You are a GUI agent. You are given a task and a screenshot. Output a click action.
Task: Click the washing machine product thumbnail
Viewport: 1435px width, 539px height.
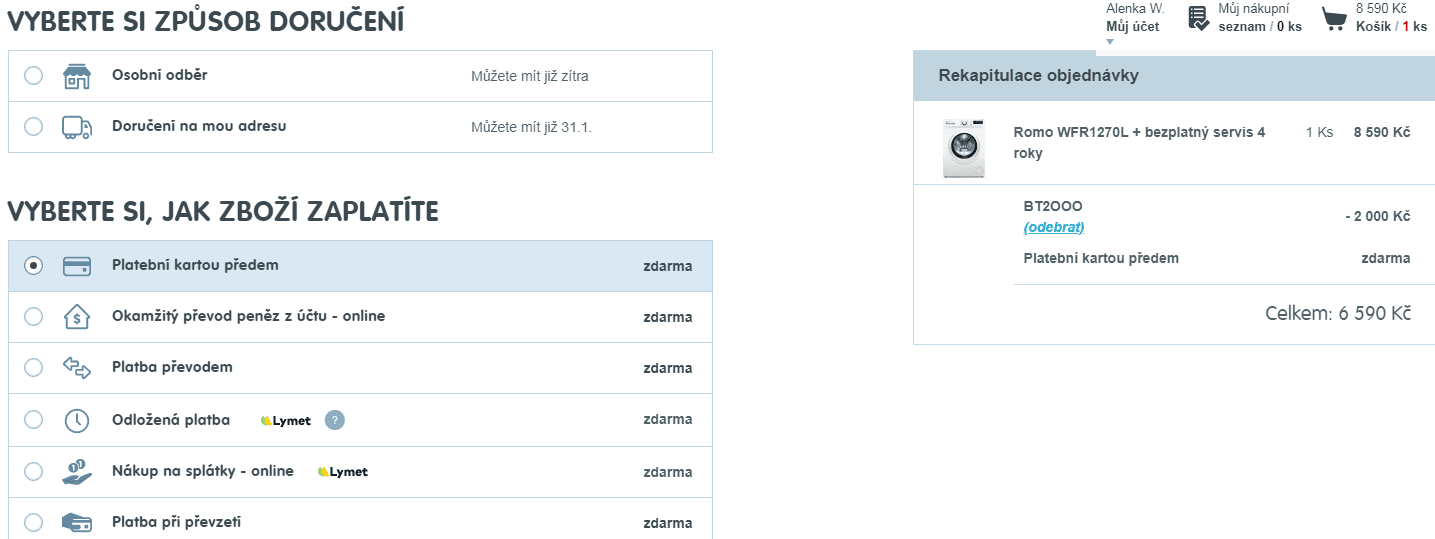click(x=964, y=148)
